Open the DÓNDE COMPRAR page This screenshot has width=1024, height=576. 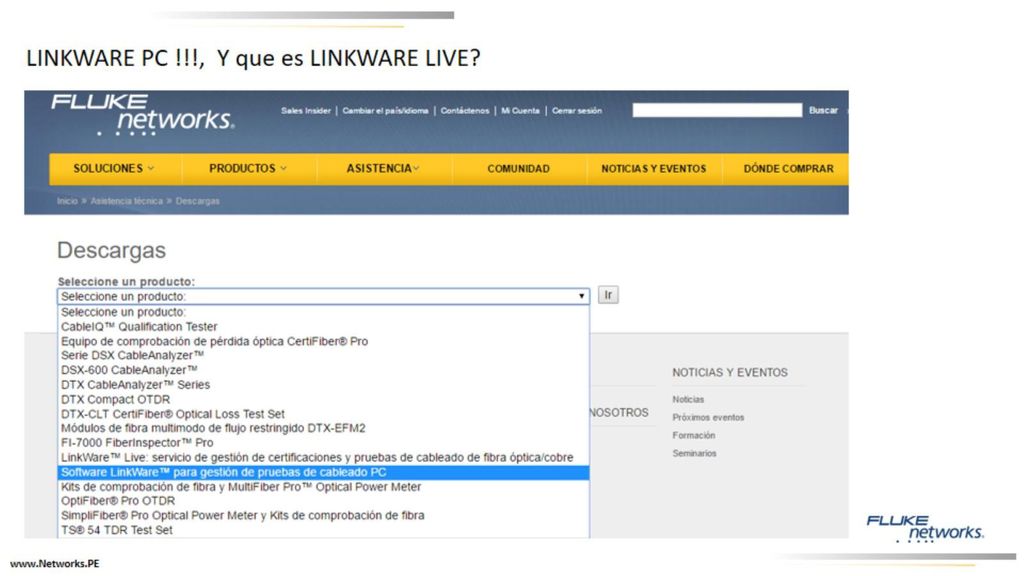788,168
